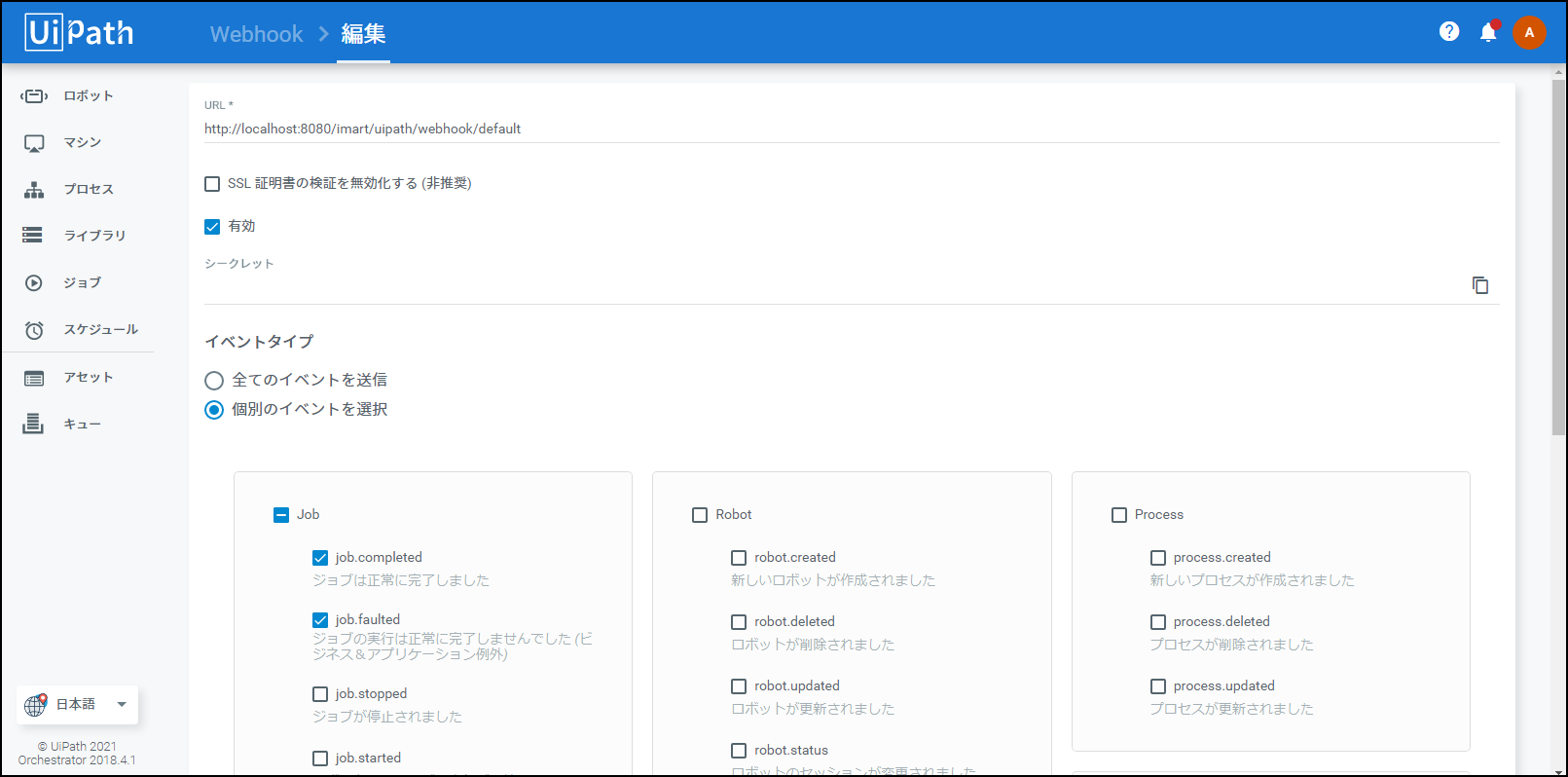Enable the disable SSL certificate verification checkbox
Image resolution: width=1568 pixels, height=777 pixels.
(212, 184)
